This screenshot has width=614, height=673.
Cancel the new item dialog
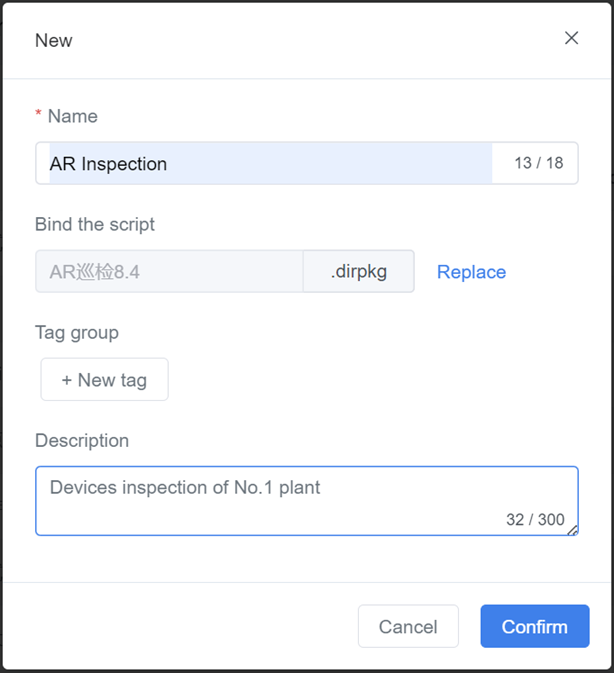click(408, 627)
